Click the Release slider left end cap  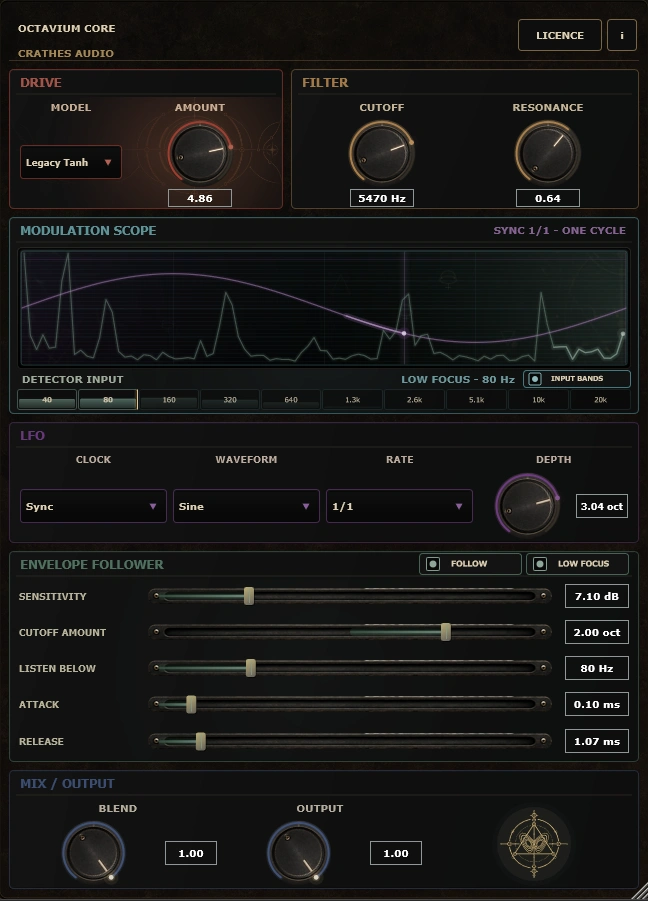156,741
